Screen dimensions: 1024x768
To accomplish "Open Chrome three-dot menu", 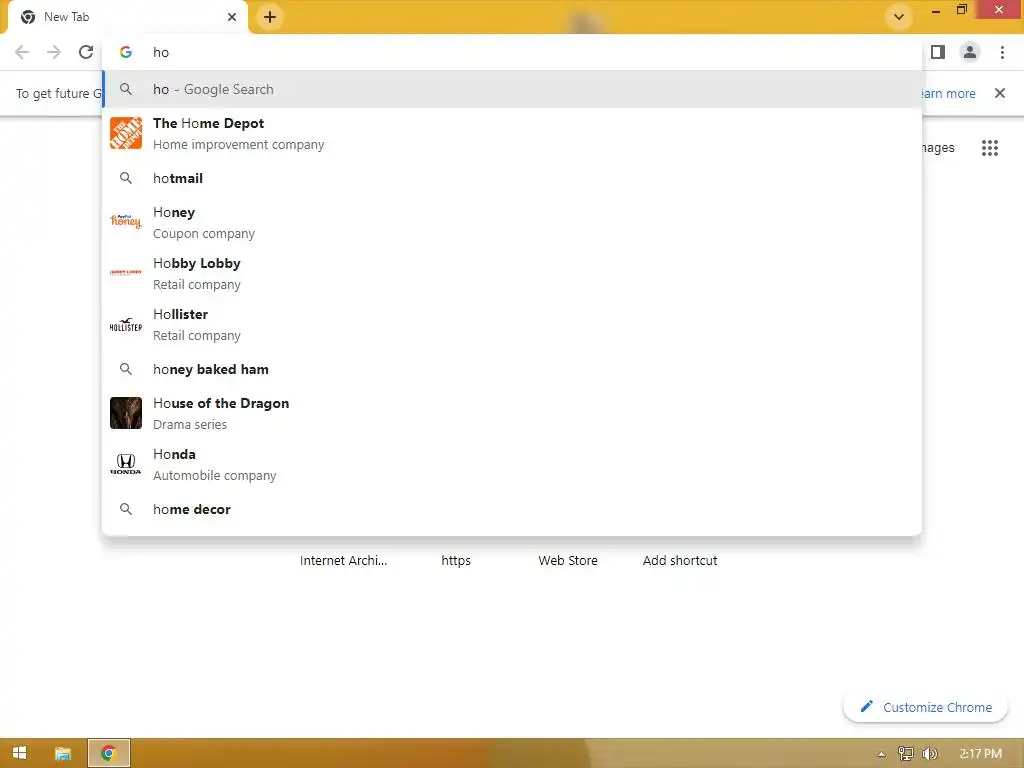I will pos(1002,52).
